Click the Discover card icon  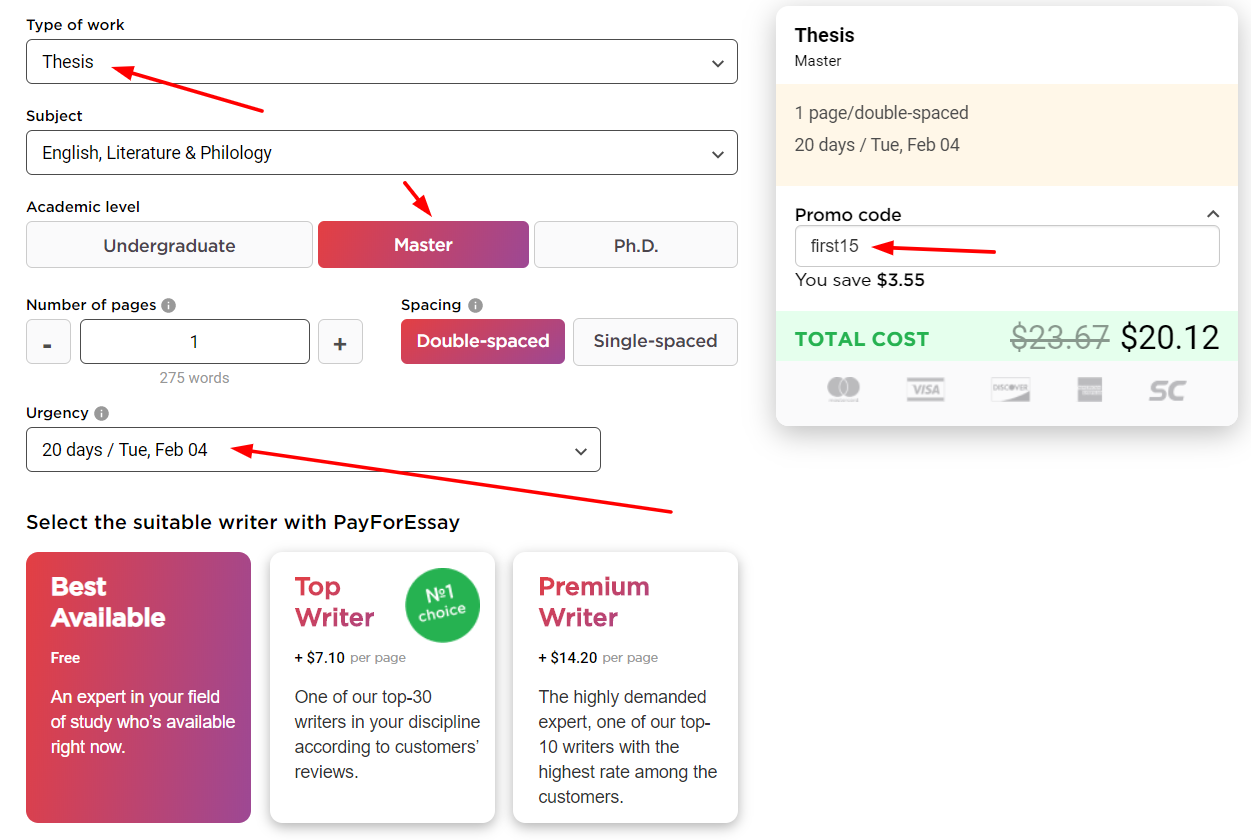click(1009, 389)
